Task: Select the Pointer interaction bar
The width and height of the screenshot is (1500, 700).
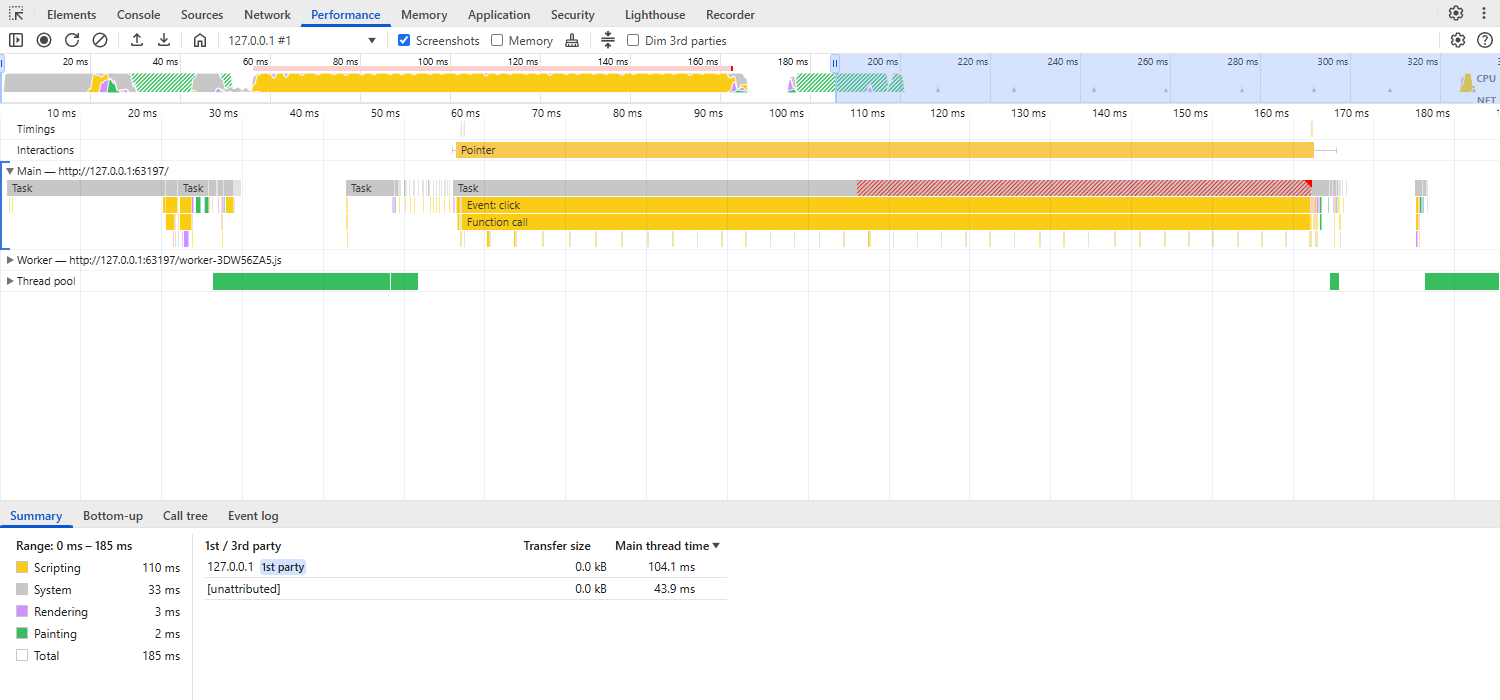Action: point(885,150)
